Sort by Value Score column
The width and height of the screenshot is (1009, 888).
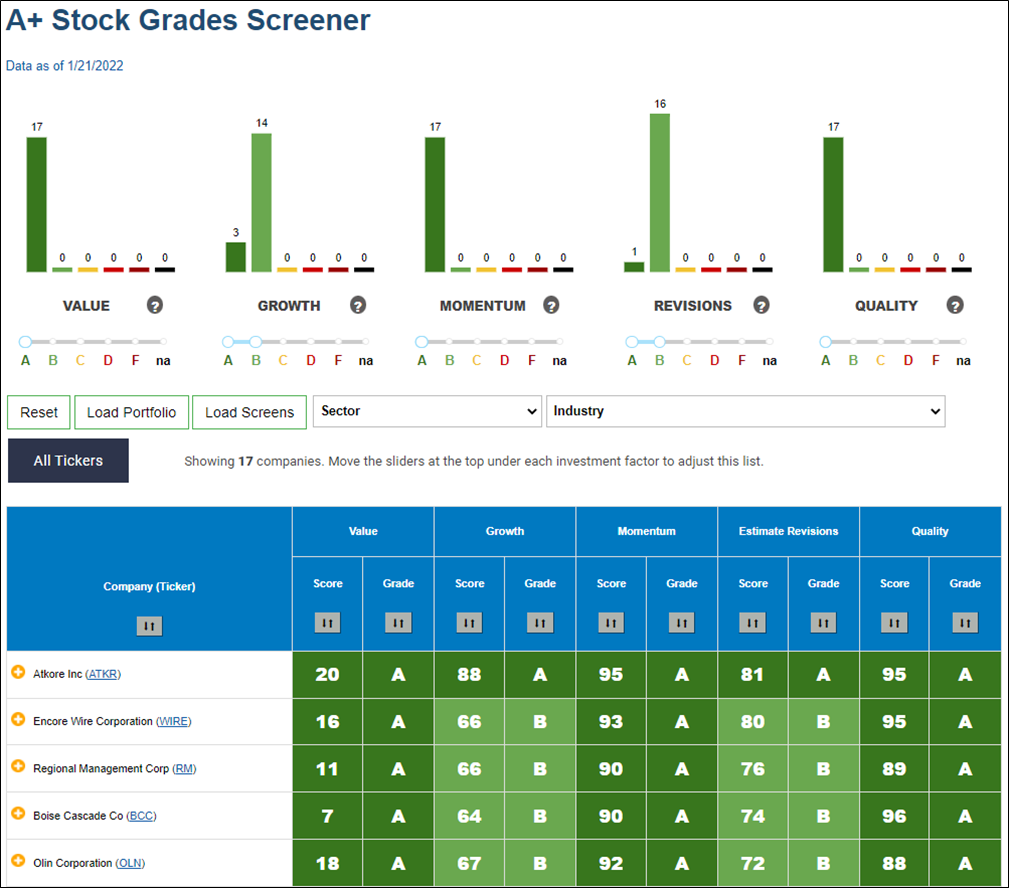[x=328, y=622]
